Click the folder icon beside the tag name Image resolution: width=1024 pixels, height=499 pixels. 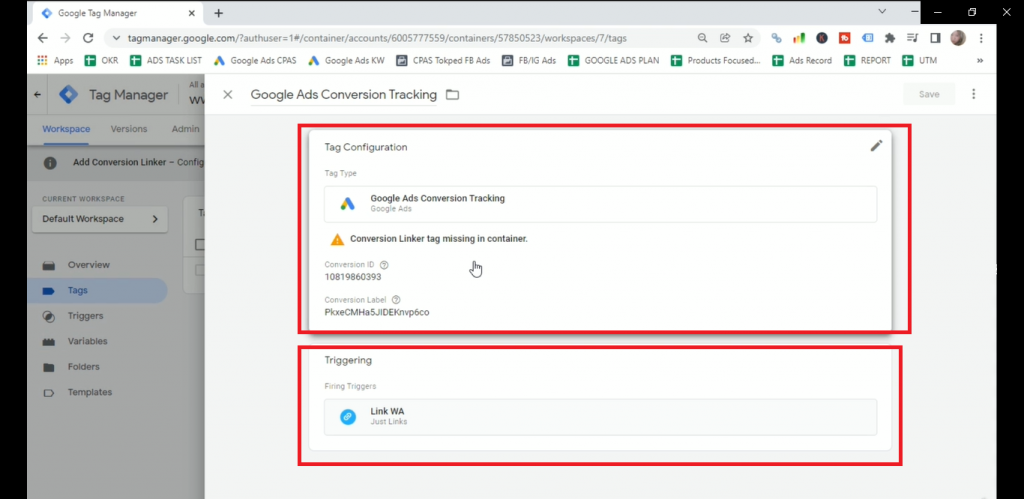click(452, 95)
